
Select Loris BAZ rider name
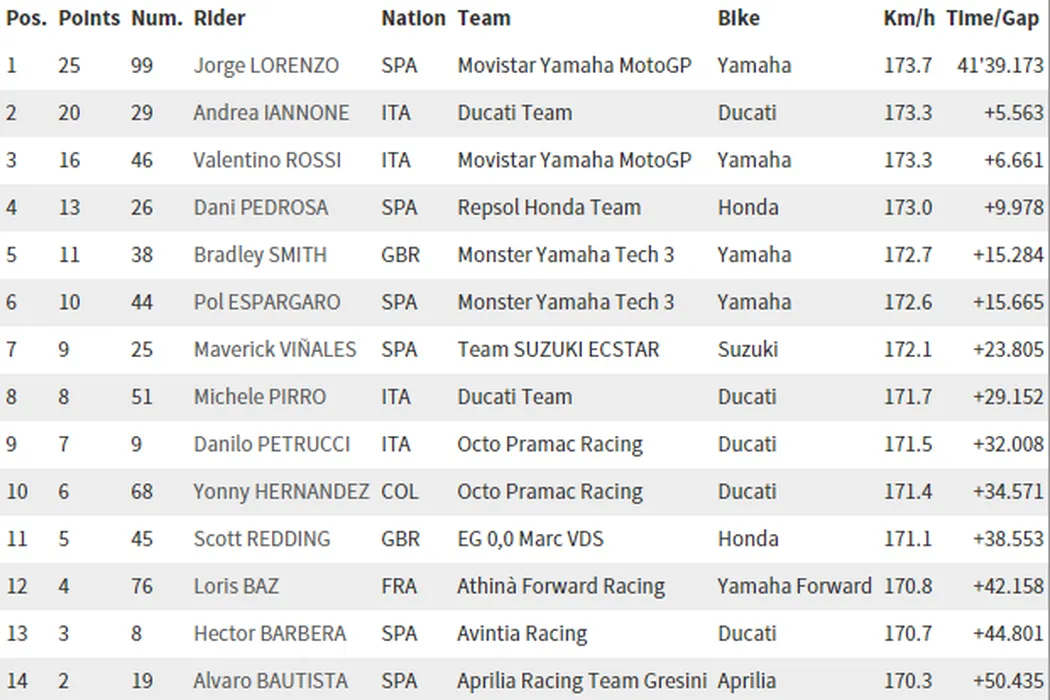(x=236, y=586)
